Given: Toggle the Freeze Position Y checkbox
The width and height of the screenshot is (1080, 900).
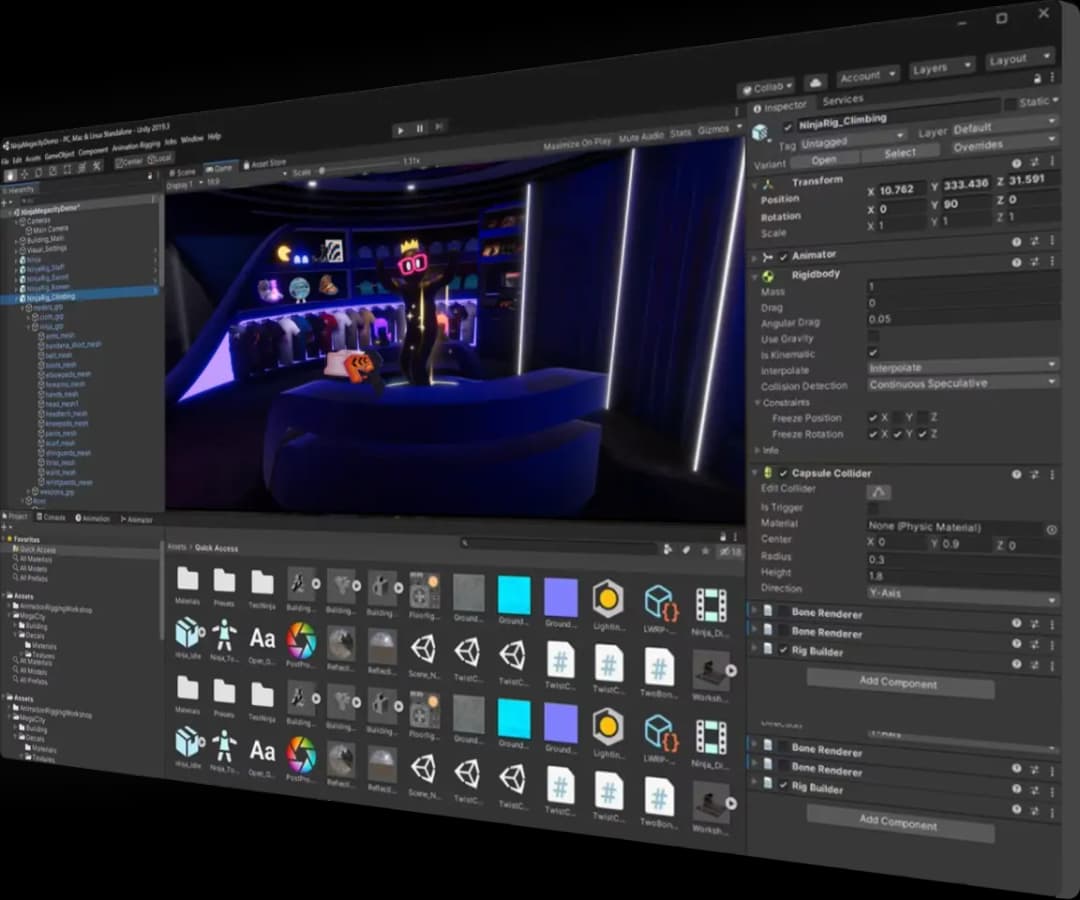Looking at the screenshot, I should tap(897, 417).
